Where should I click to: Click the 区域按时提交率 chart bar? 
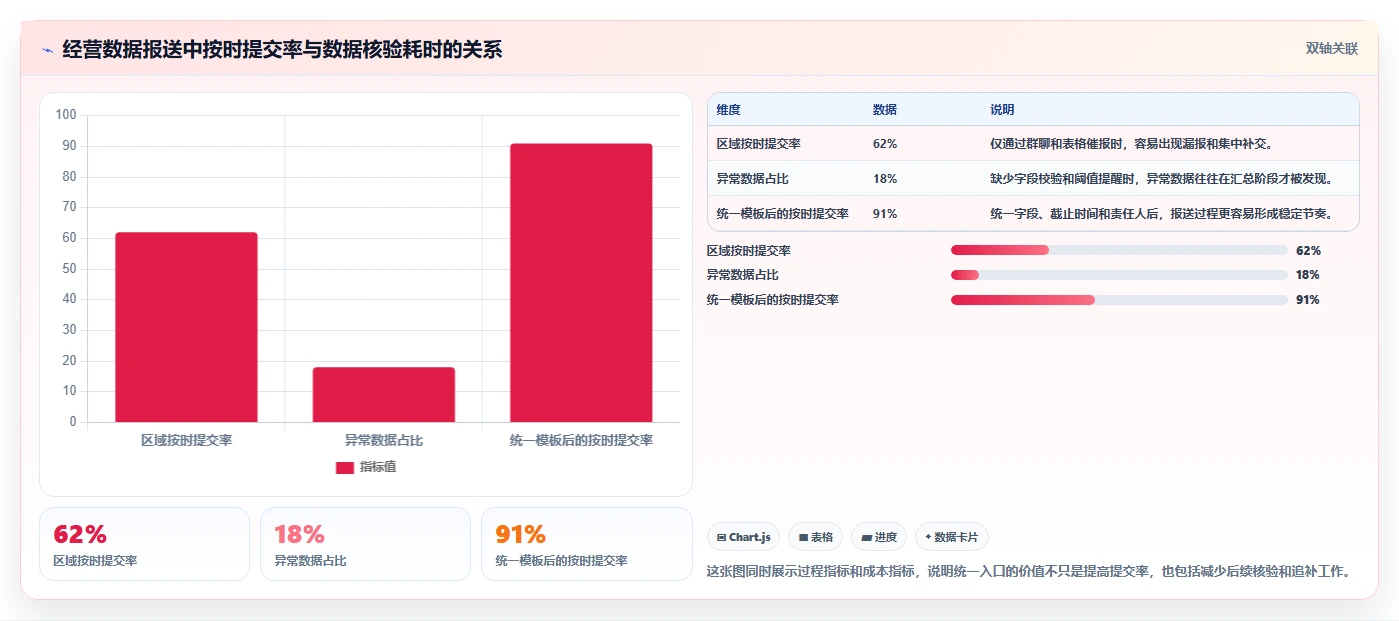point(186,327)
